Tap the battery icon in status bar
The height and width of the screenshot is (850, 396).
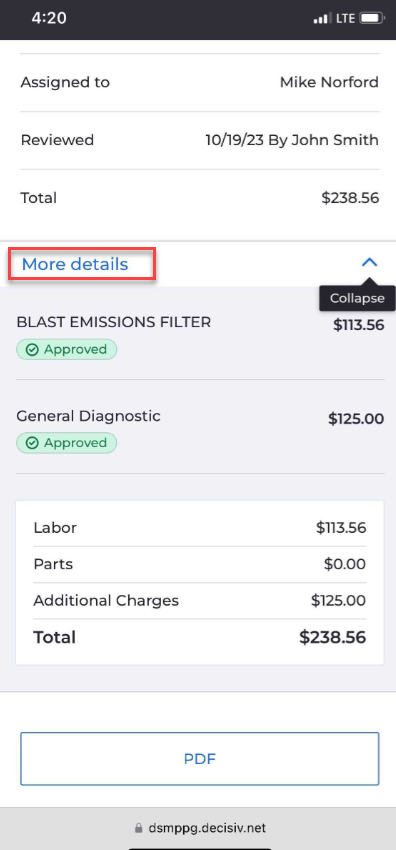click(372, 18)
